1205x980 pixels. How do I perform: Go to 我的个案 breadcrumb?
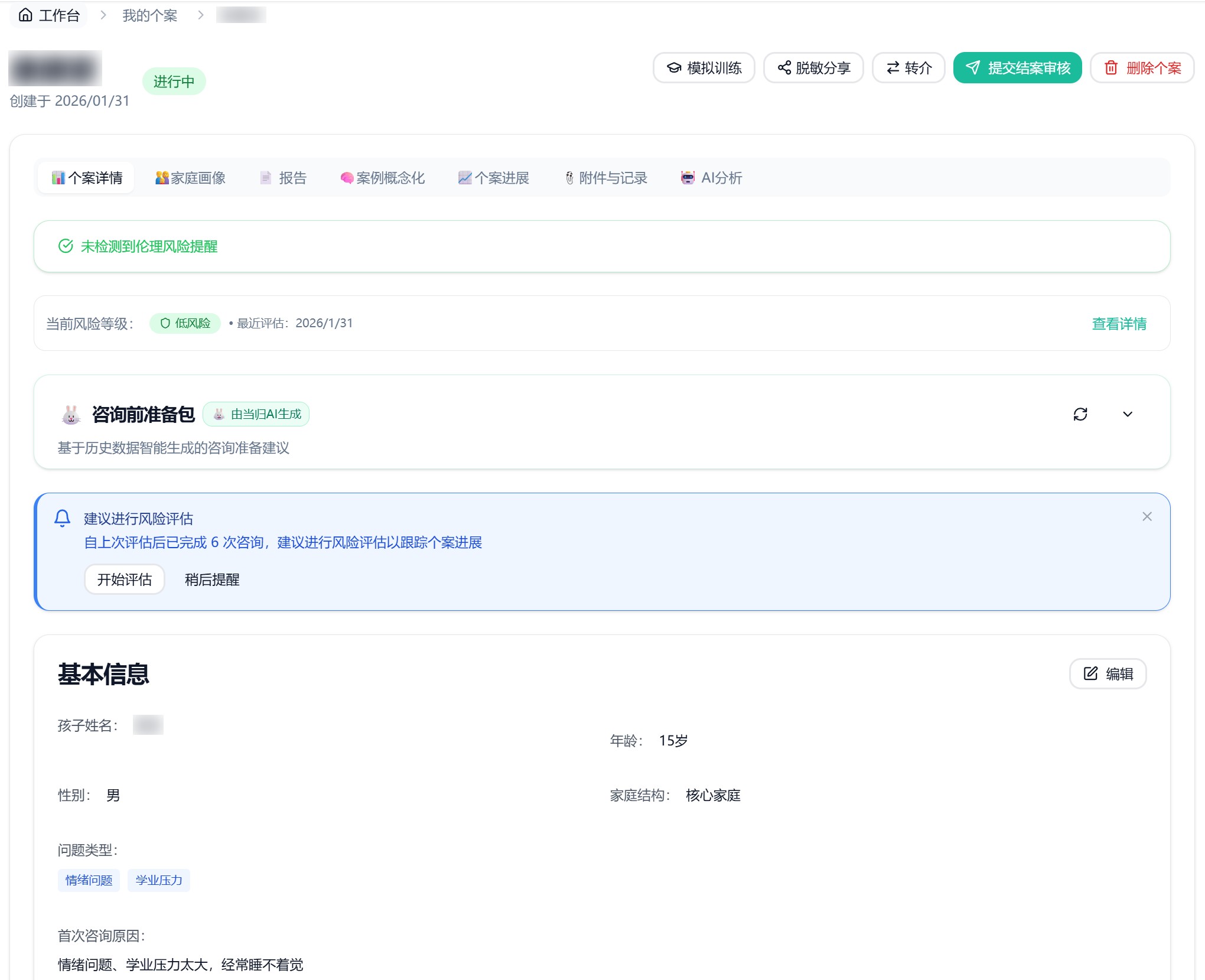tap(149, 15)
